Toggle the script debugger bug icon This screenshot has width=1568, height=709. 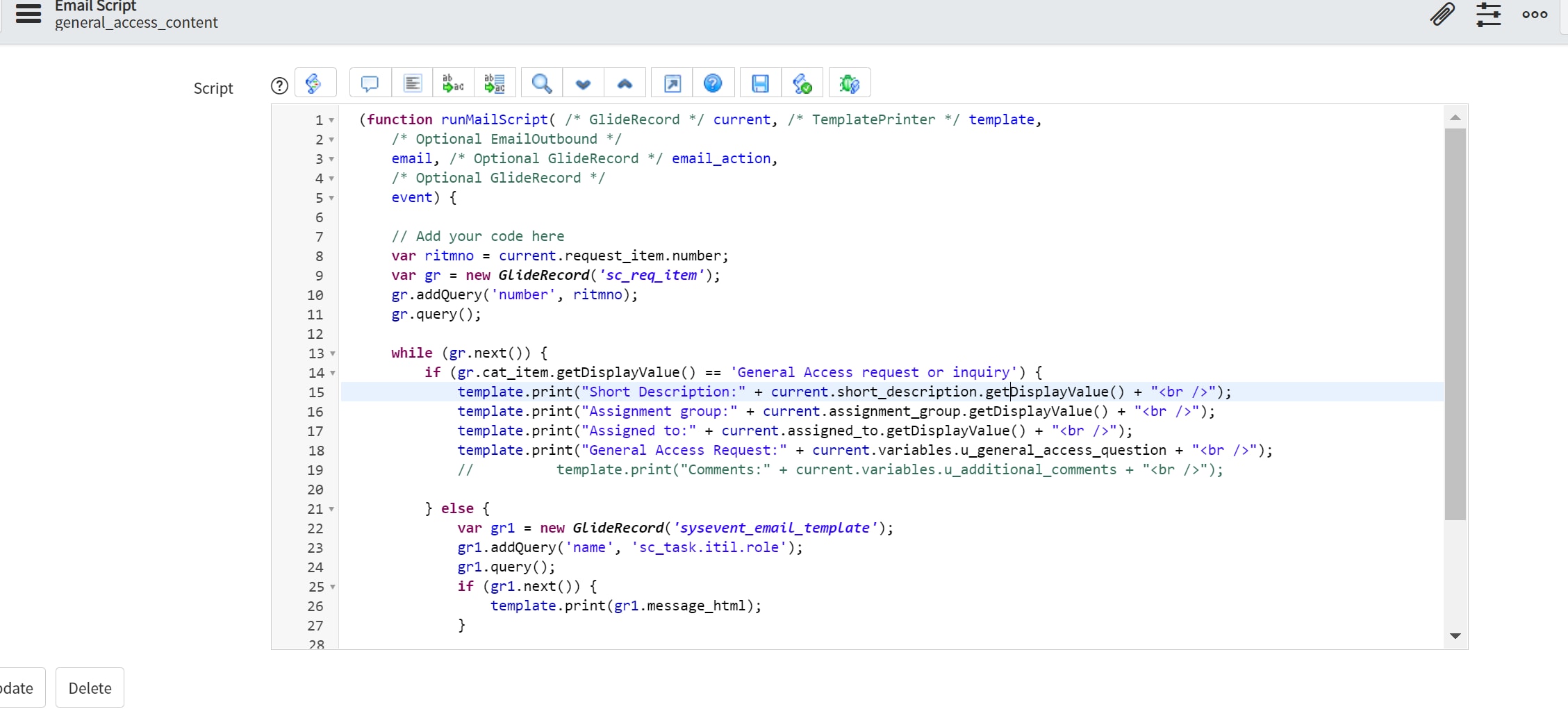(x=849, y=84)
